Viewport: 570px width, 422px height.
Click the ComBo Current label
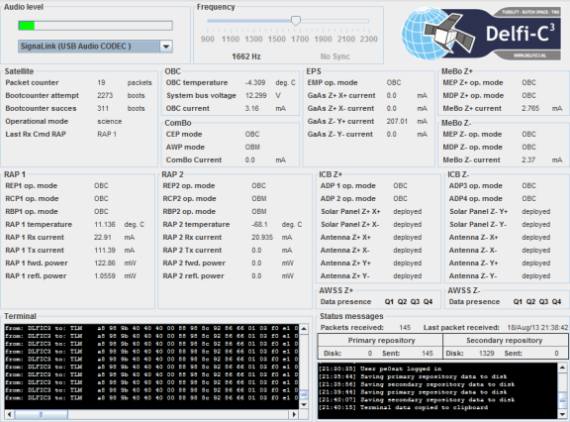click(194, 160)
